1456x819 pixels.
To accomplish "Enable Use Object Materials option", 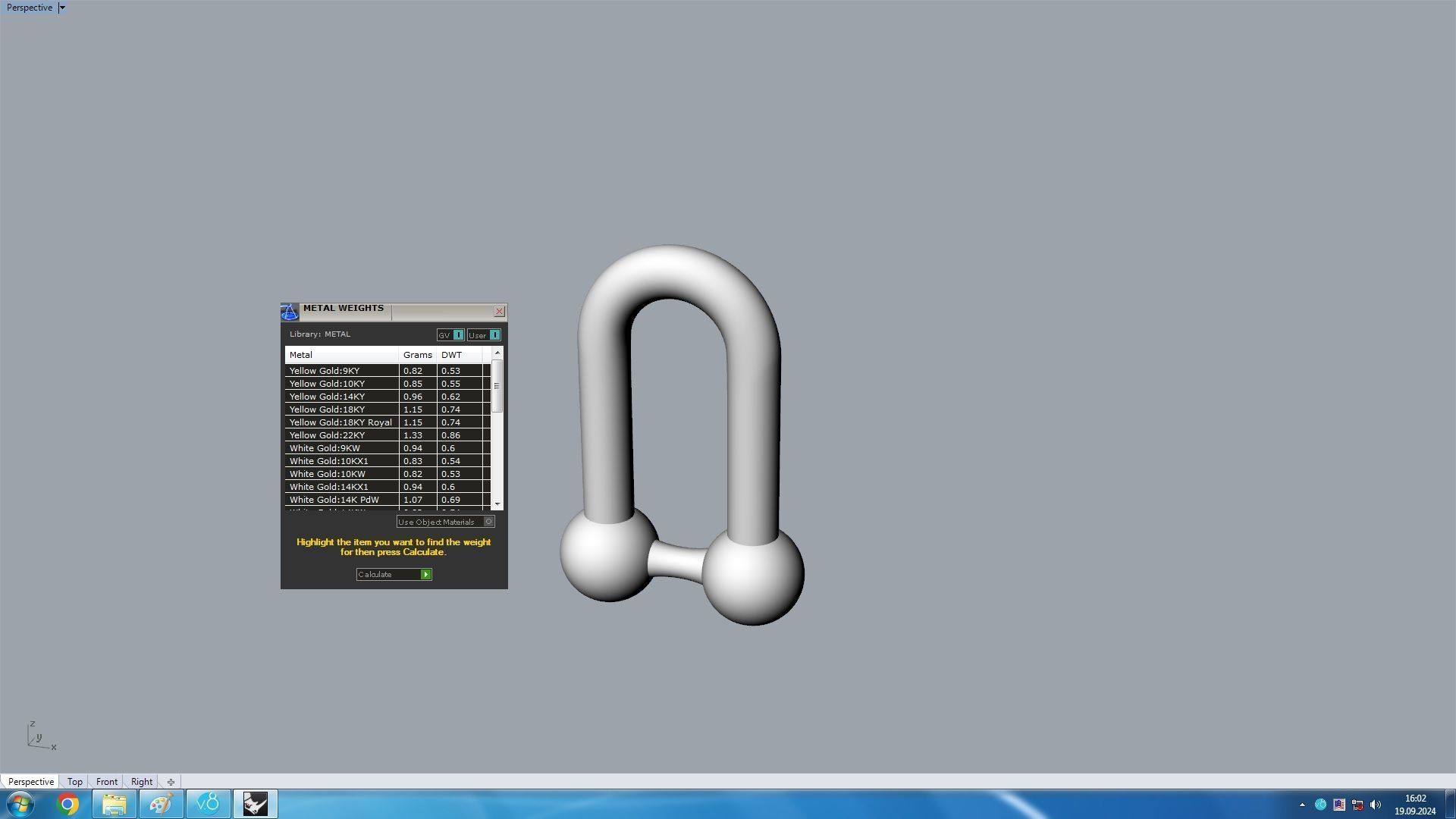I will (489, 522).
